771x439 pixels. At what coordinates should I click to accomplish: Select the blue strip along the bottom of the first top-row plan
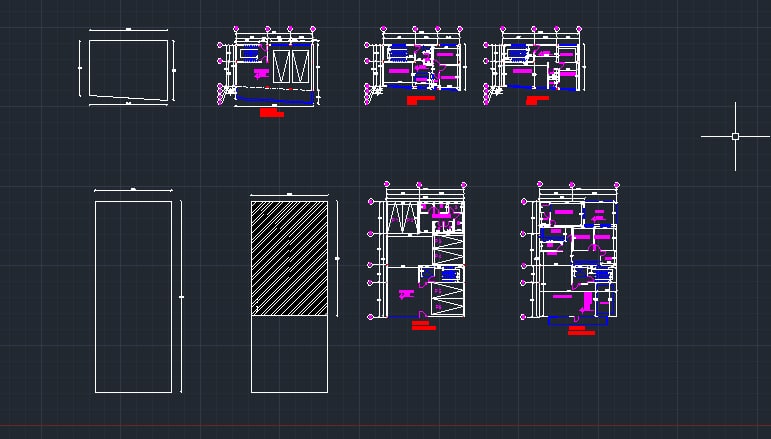click(276, 97)
